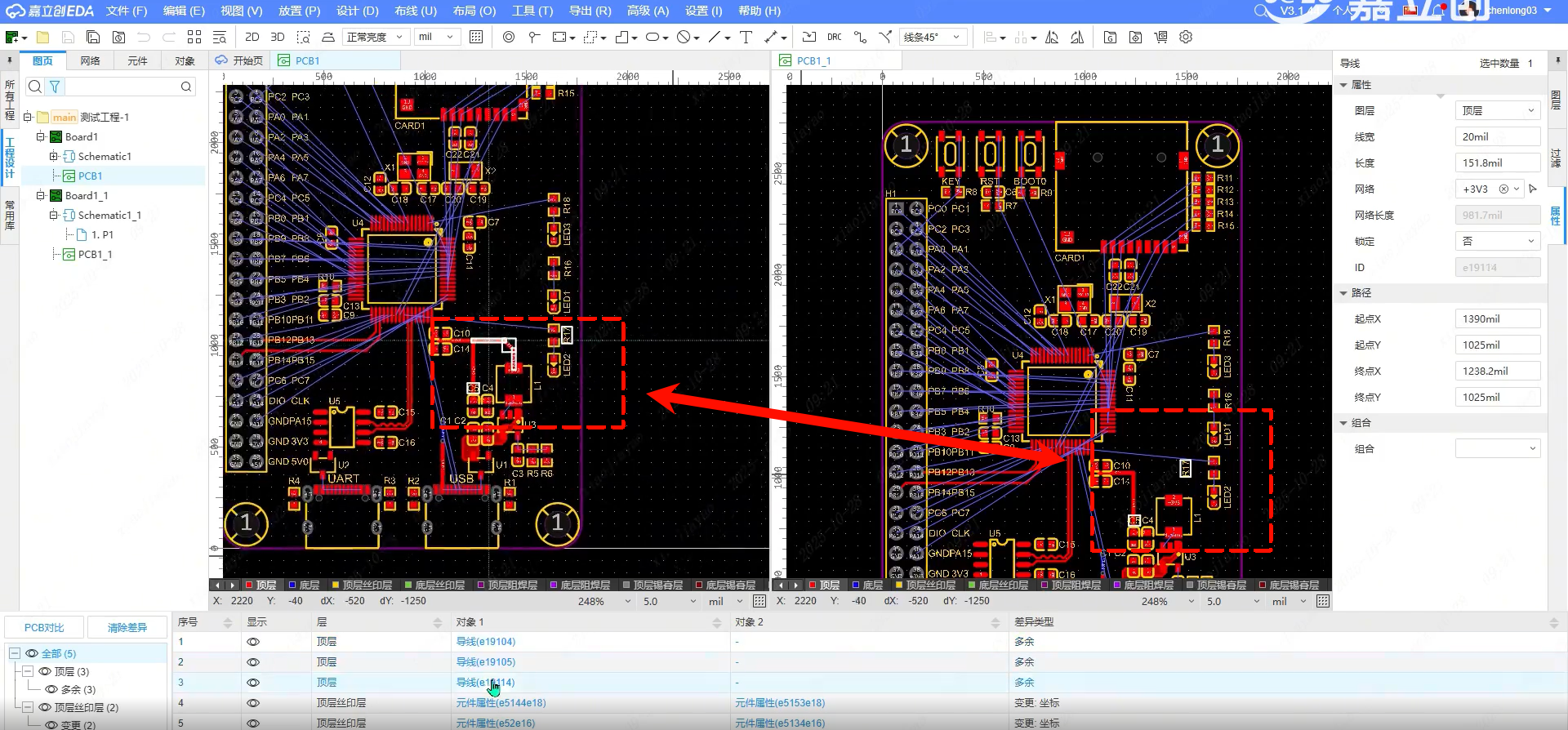Open the Gerber export icon
Screen dimensions: 1568x730
point(1110,37)
